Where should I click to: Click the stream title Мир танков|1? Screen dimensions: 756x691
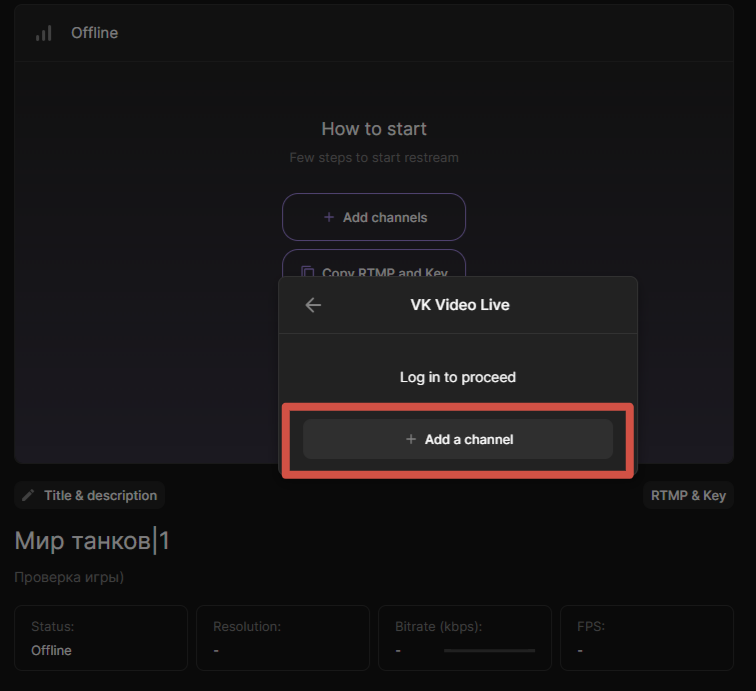pyautogui.click(x=92, y=541)
